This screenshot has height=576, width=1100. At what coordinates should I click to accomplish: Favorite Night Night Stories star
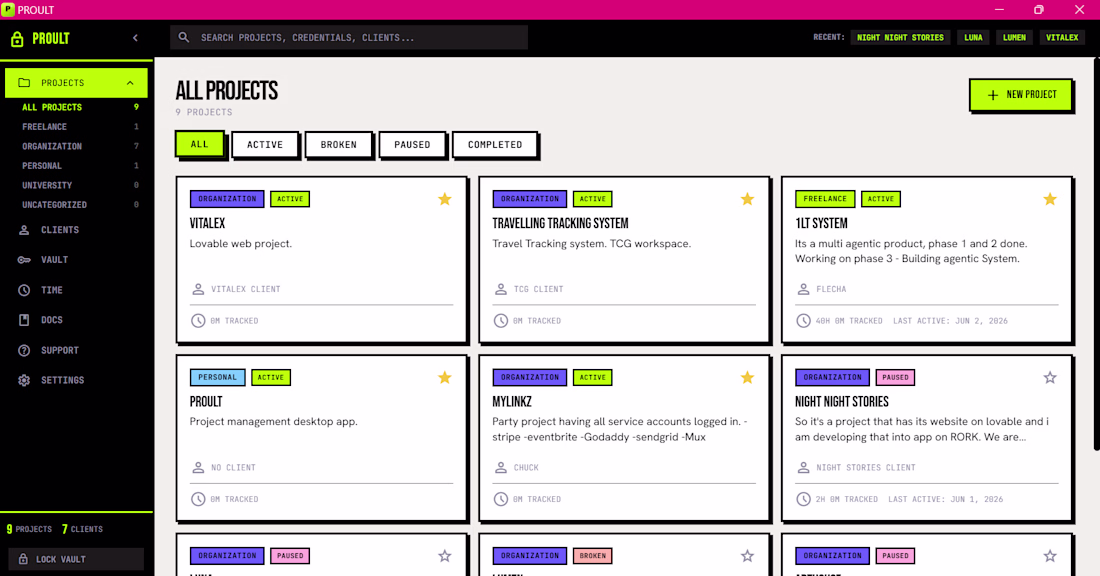click(x=1049, y=377)
